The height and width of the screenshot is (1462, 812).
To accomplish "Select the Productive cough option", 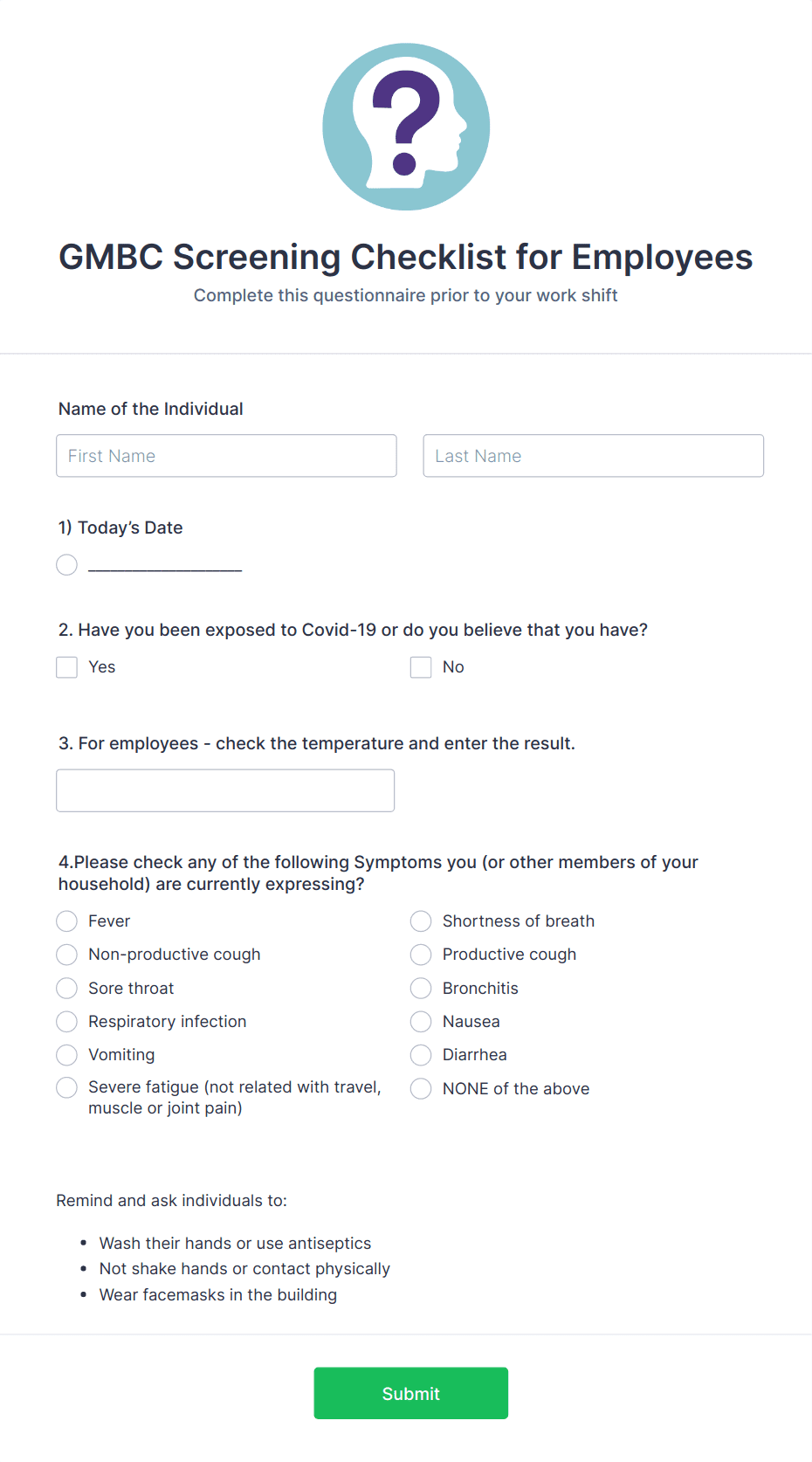I will [421, 954].
